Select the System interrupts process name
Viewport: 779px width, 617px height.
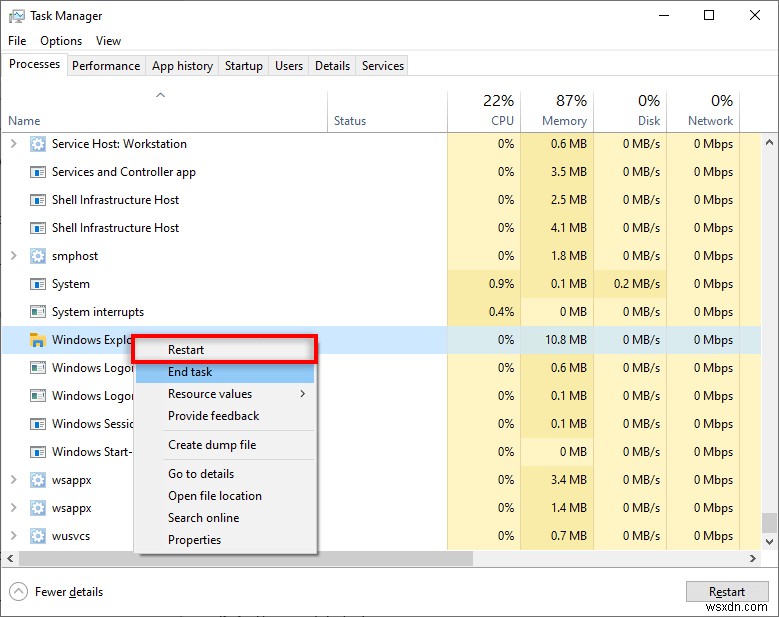click(98, 312)
